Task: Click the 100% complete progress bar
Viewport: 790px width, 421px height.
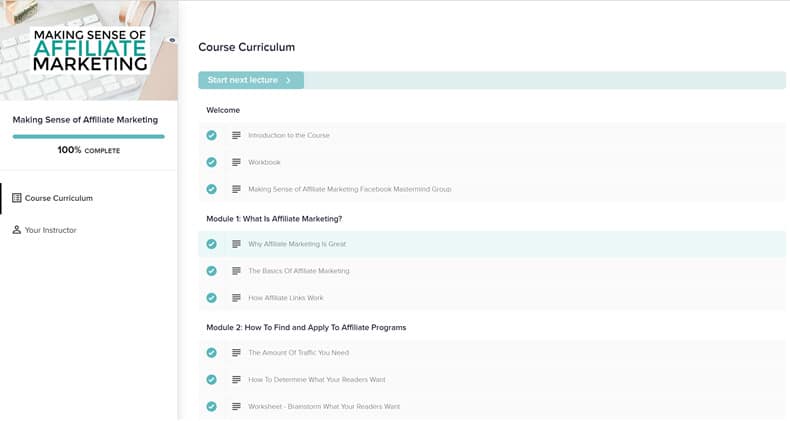Action: pos(89,136)
